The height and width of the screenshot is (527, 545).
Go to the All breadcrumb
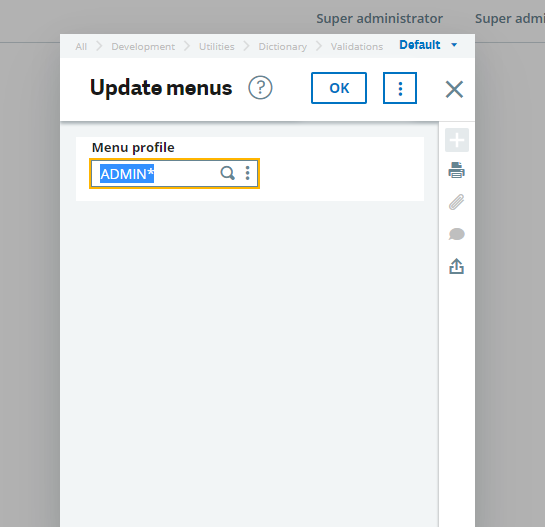pyautogui.click(x=81, y=46)
